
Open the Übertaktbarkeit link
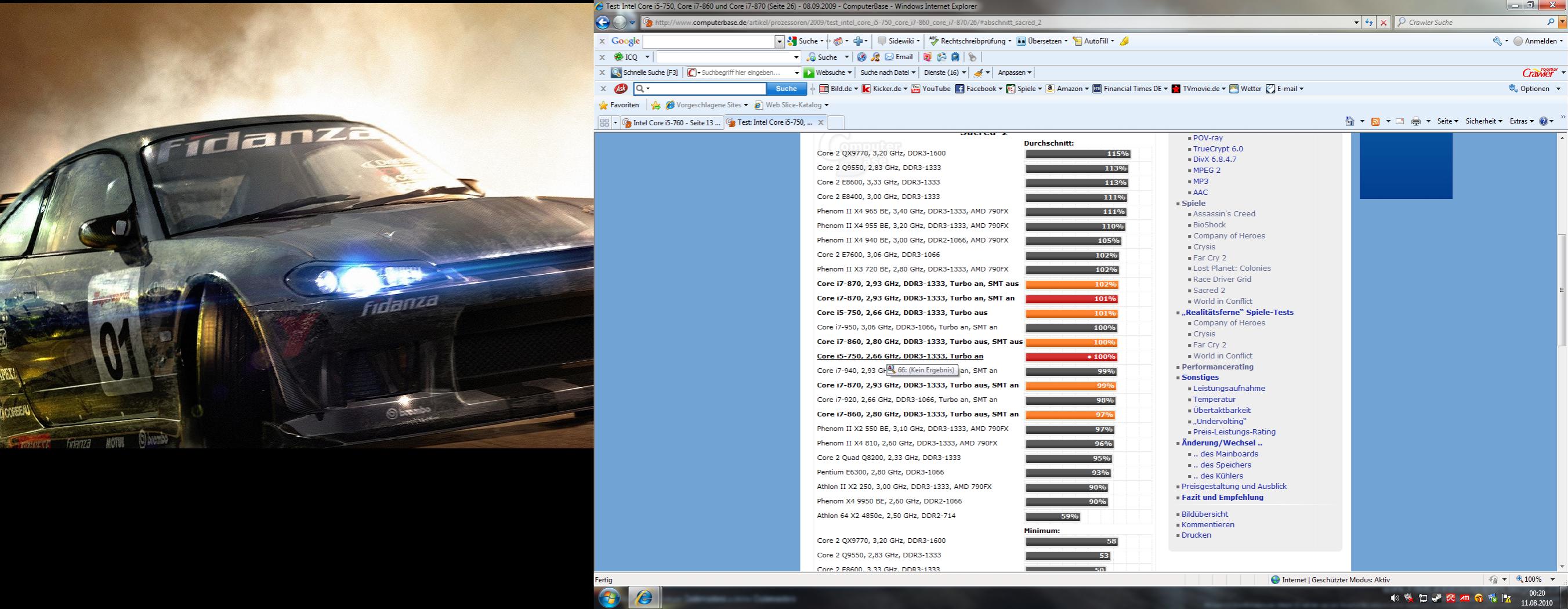click(x=1222, y=411)
